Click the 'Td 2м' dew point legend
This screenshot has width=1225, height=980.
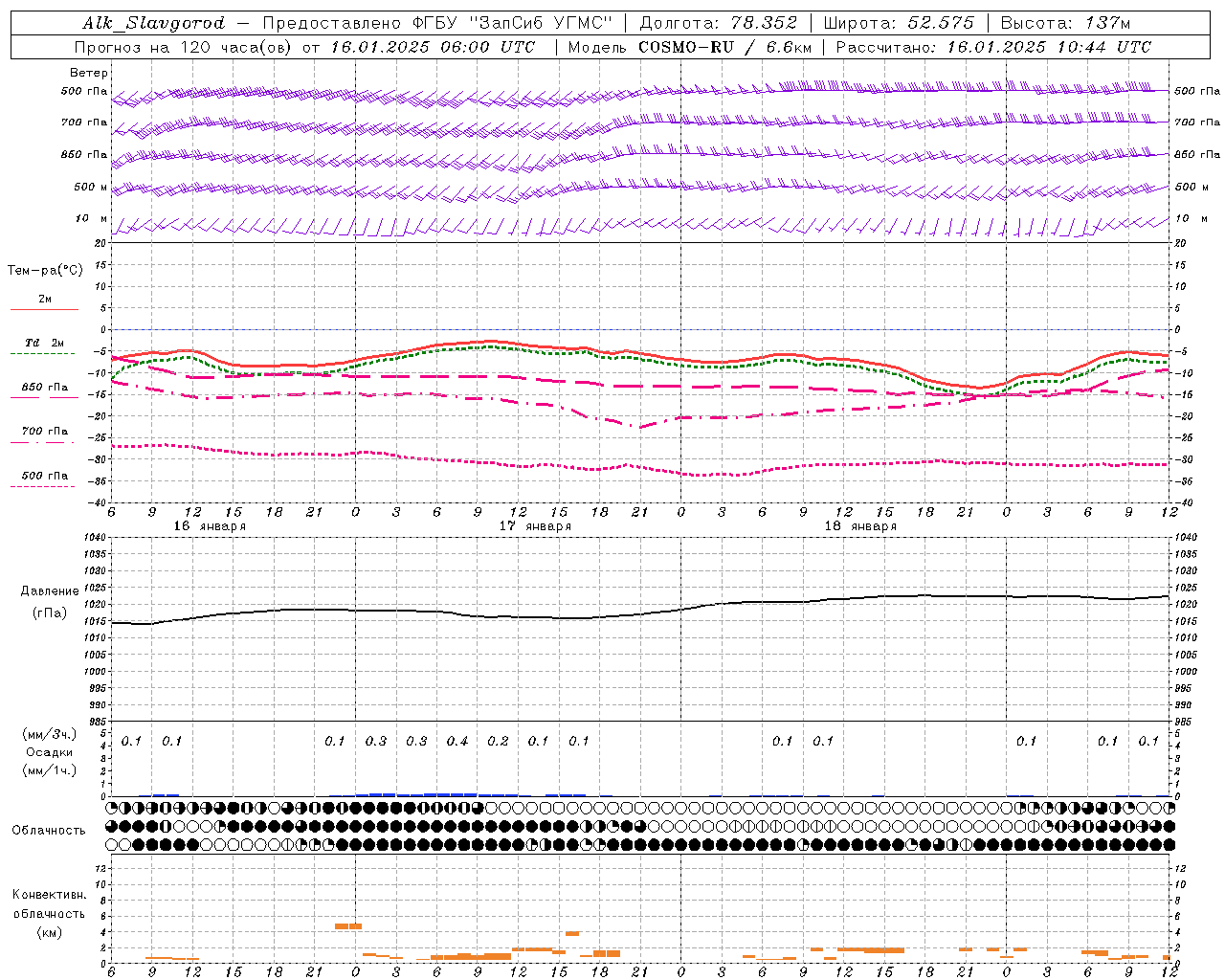(44, 343)
